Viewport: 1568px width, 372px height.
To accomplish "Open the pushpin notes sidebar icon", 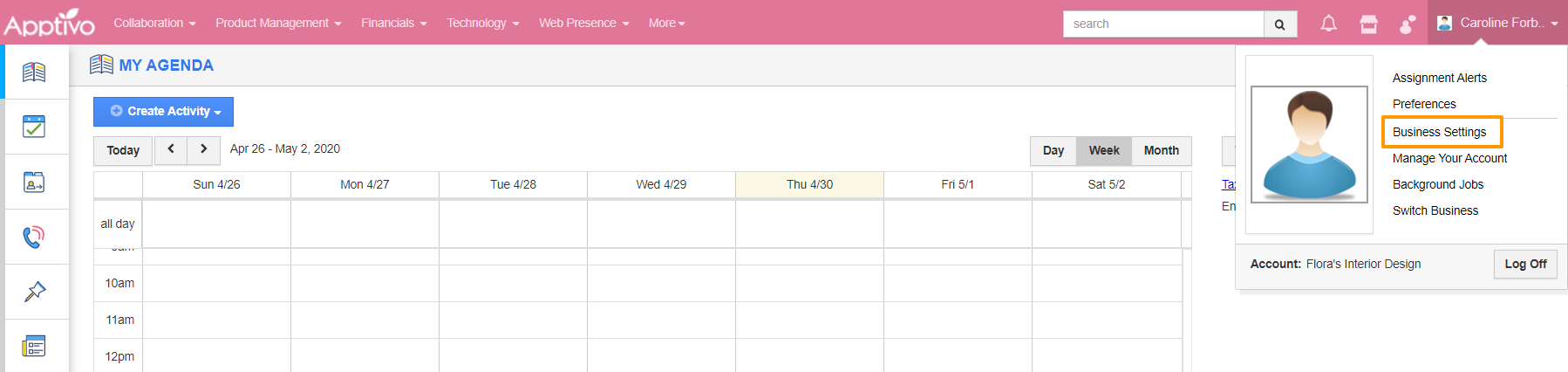I will pos(34,292).
